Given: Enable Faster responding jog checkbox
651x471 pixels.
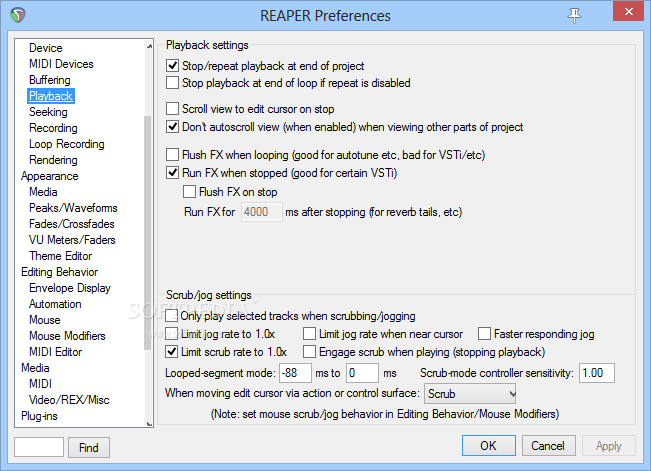Looking at the screenshot, I should (x=485, y=334).
